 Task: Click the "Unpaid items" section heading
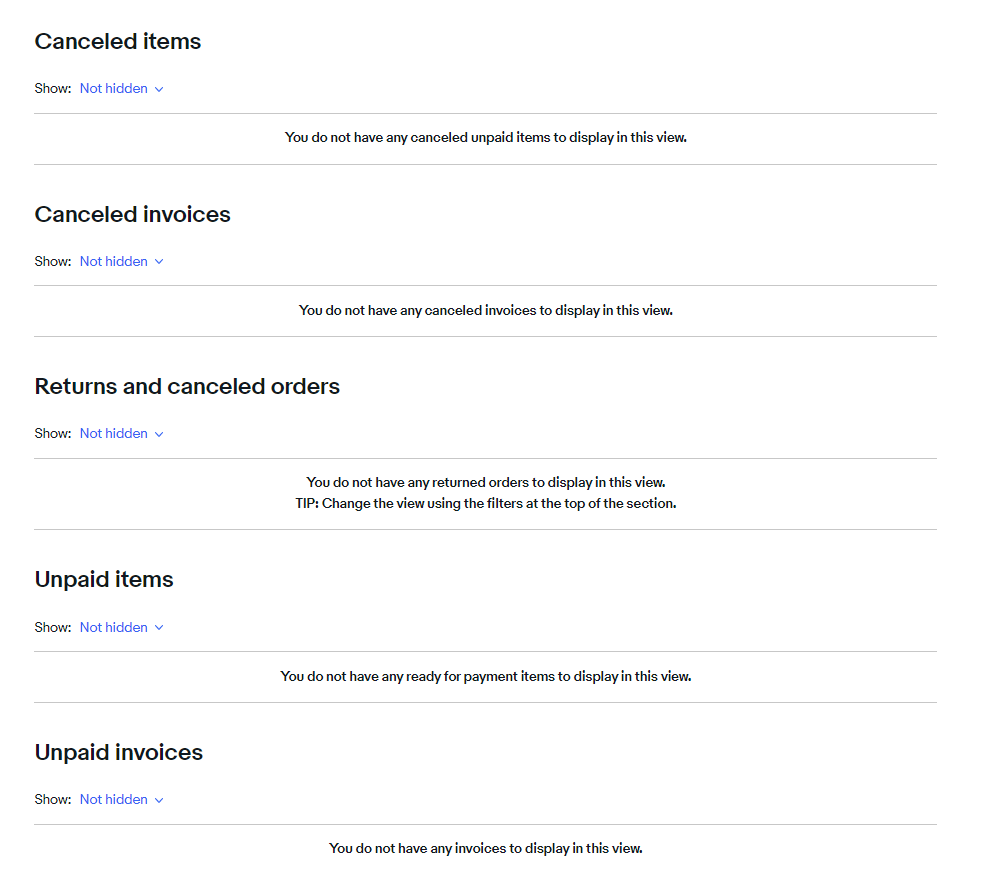104,580
